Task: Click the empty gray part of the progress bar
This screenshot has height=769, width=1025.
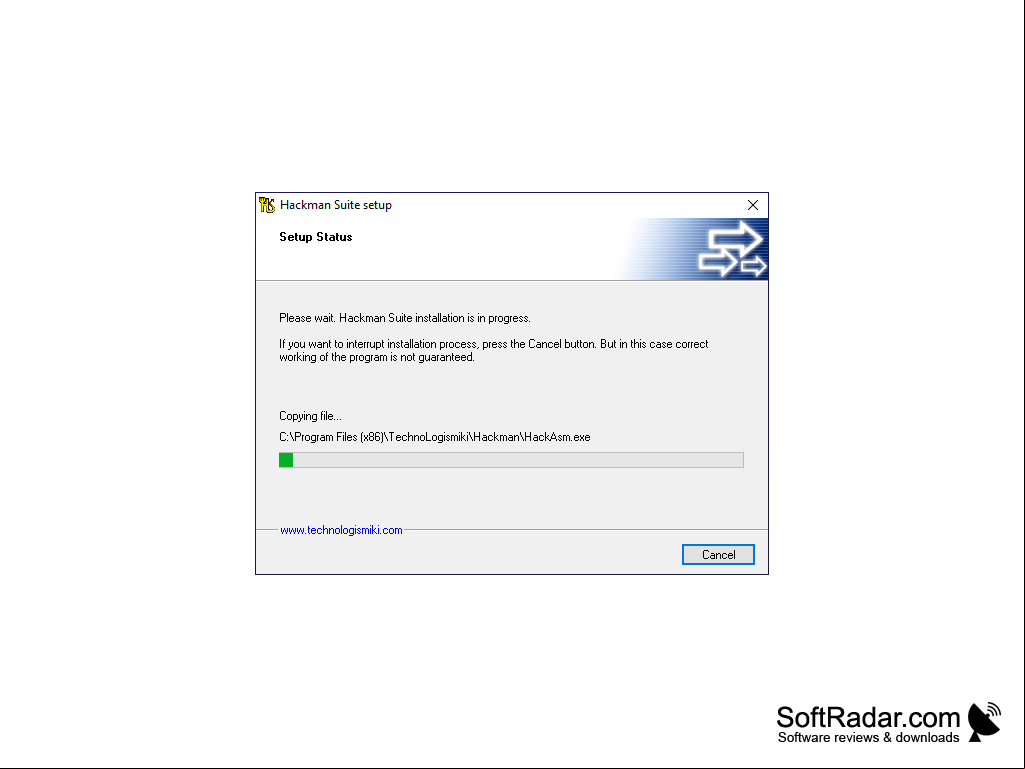Action: [x=518, y=460]
